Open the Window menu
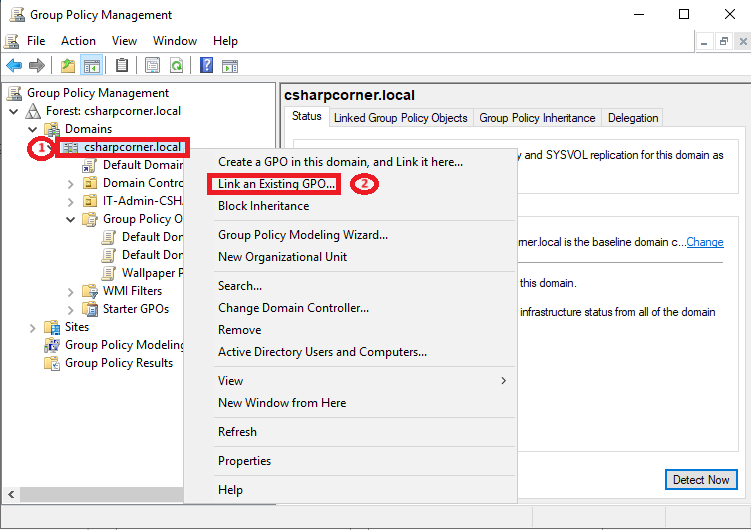This screenshot has width=751, height=530. (175, 41)
